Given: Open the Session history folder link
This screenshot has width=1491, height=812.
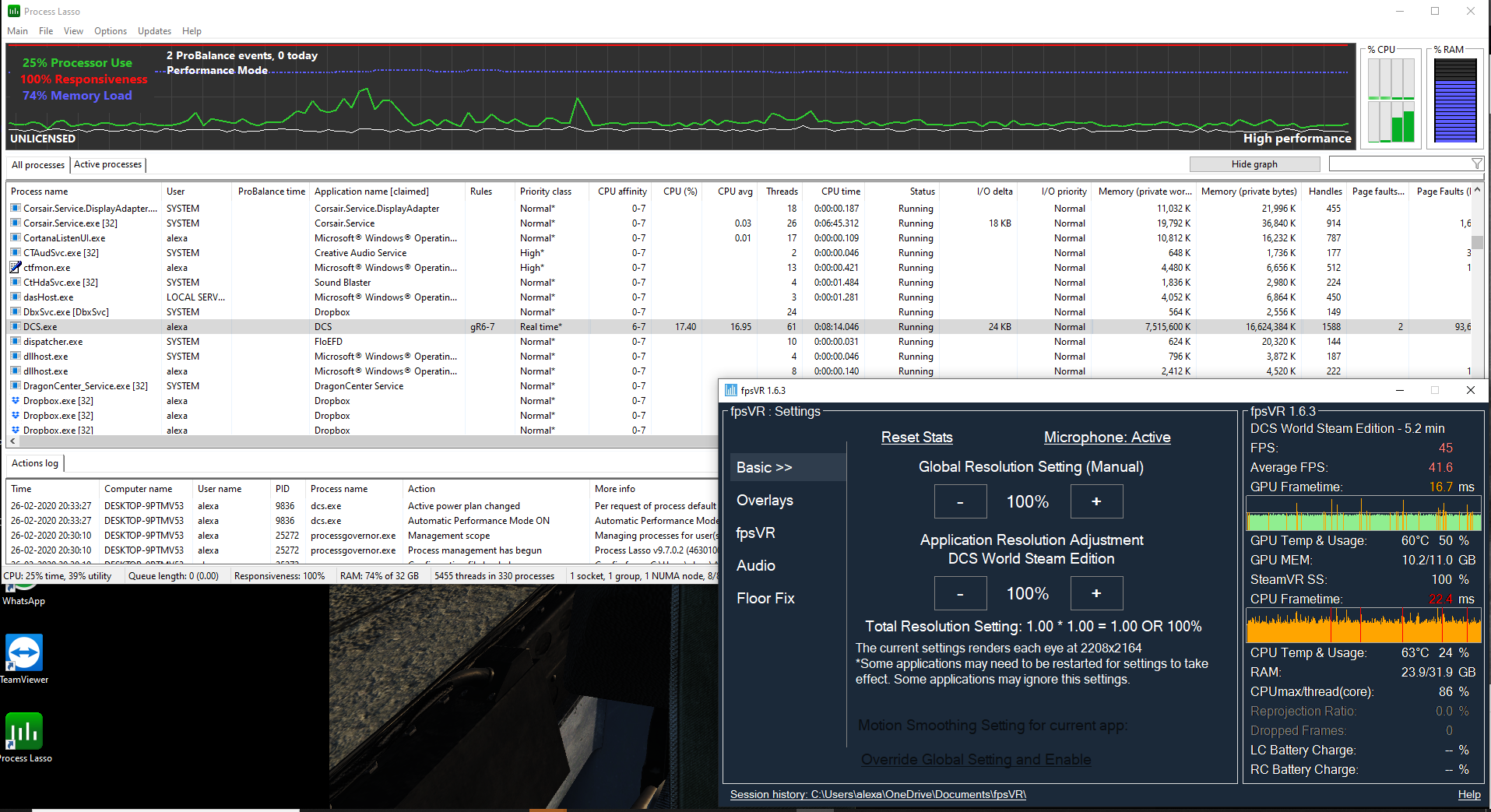Looking at the screenshot, I should [878, 794].
